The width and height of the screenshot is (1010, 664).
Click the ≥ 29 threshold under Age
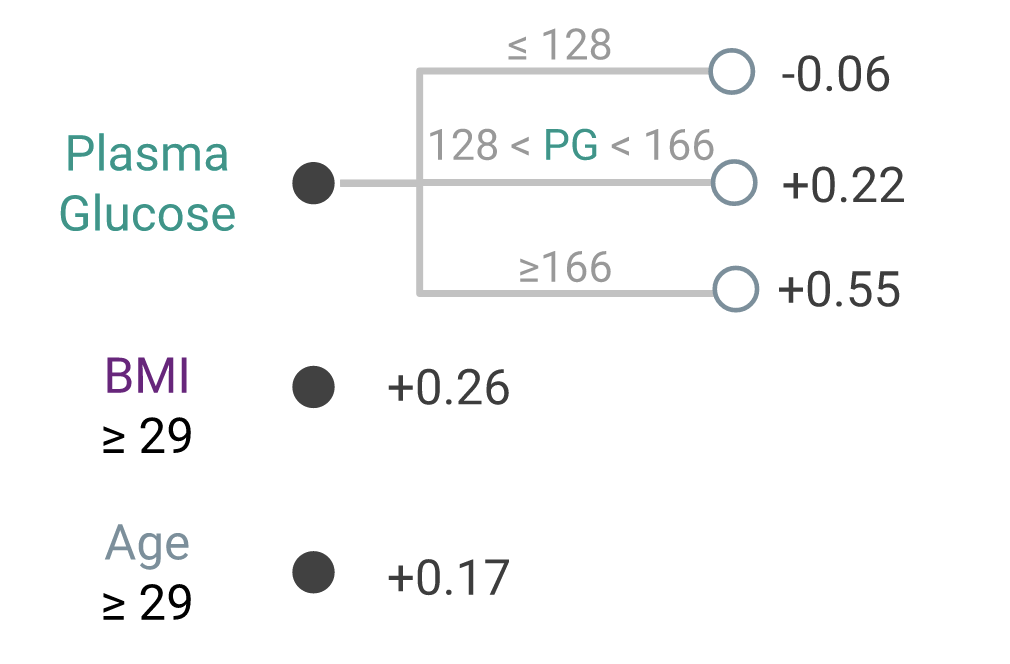pyautogui.click(x=147, y=602)
